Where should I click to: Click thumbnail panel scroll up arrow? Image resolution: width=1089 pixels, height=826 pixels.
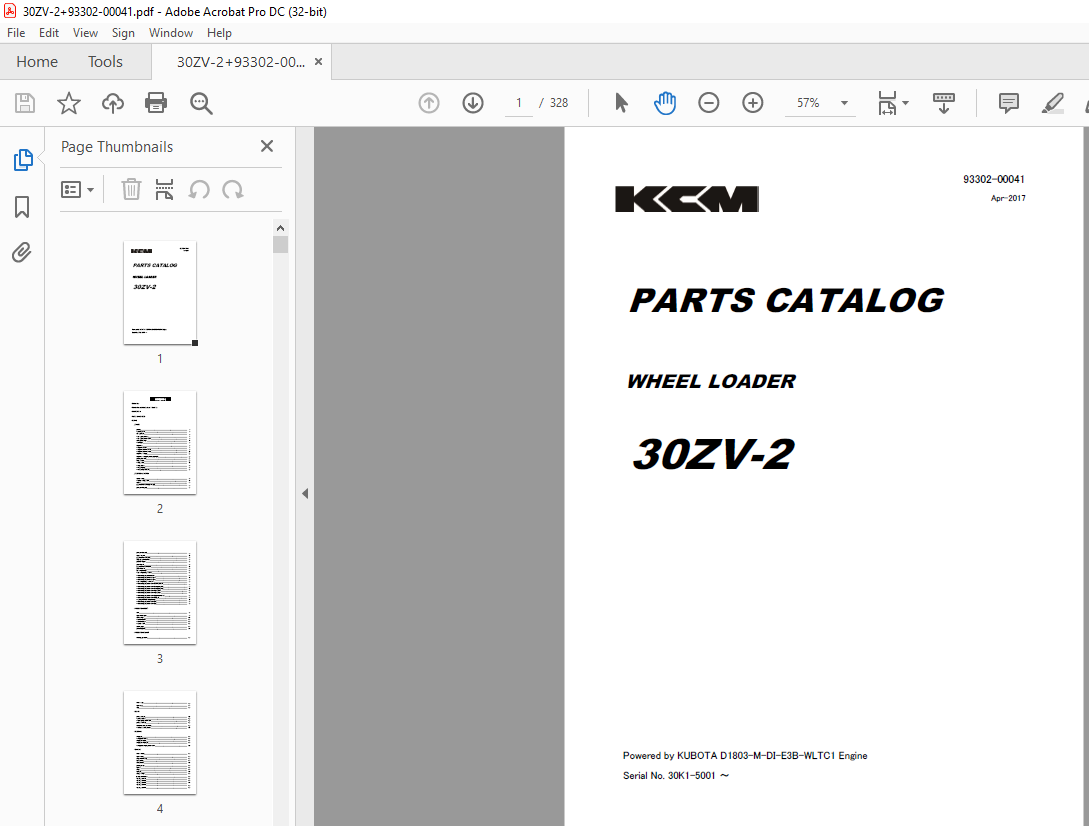click(281, 228)
